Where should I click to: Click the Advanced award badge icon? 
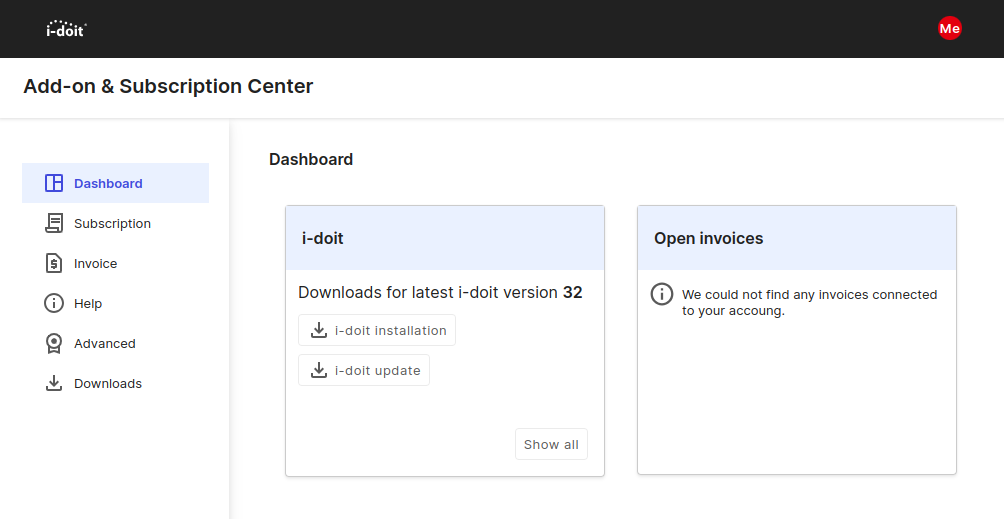[x=54, y=343]
